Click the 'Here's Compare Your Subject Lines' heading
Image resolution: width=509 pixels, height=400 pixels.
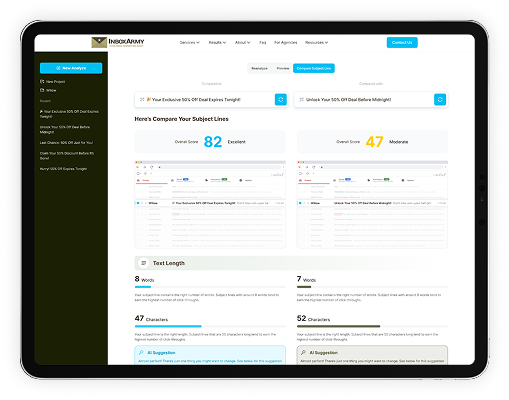click(181, 119)
